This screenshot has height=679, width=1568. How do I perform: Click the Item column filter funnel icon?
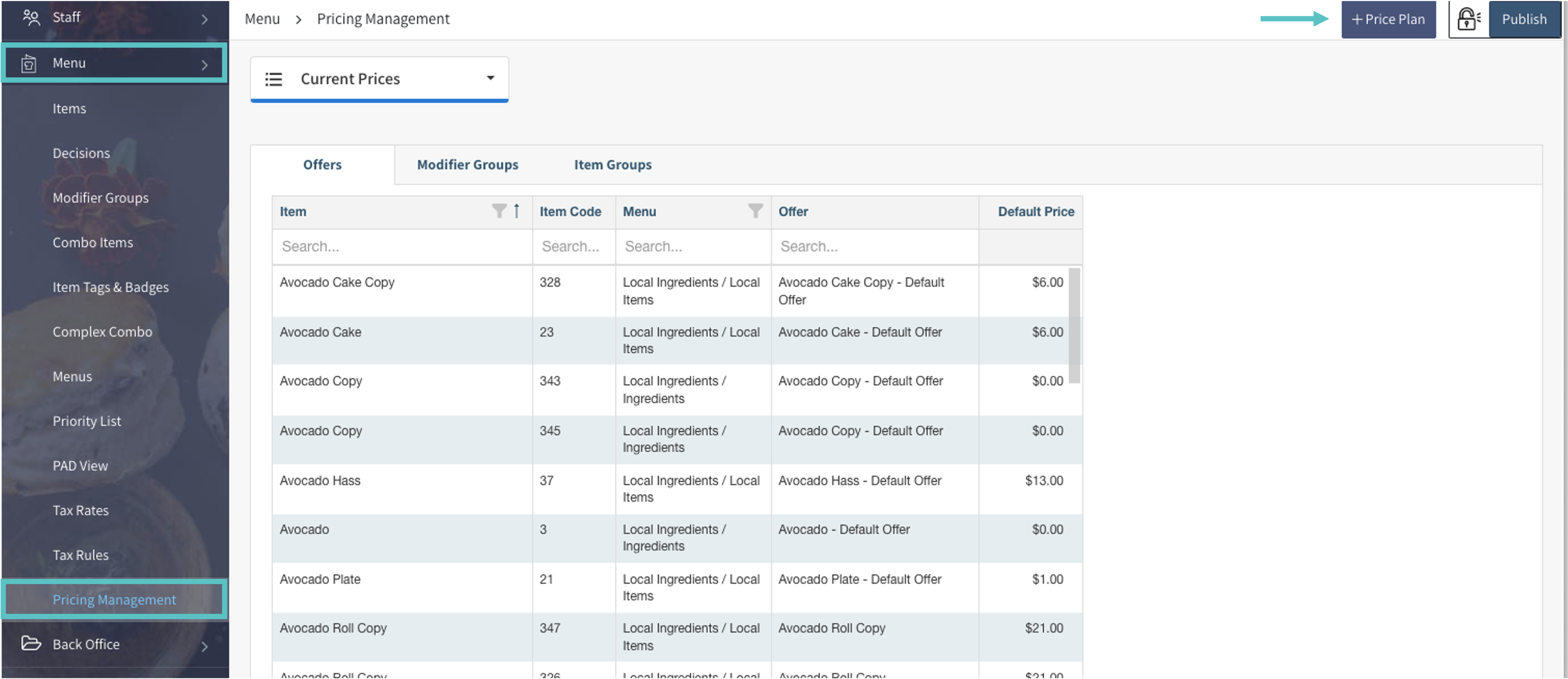(x=499, y=211)
